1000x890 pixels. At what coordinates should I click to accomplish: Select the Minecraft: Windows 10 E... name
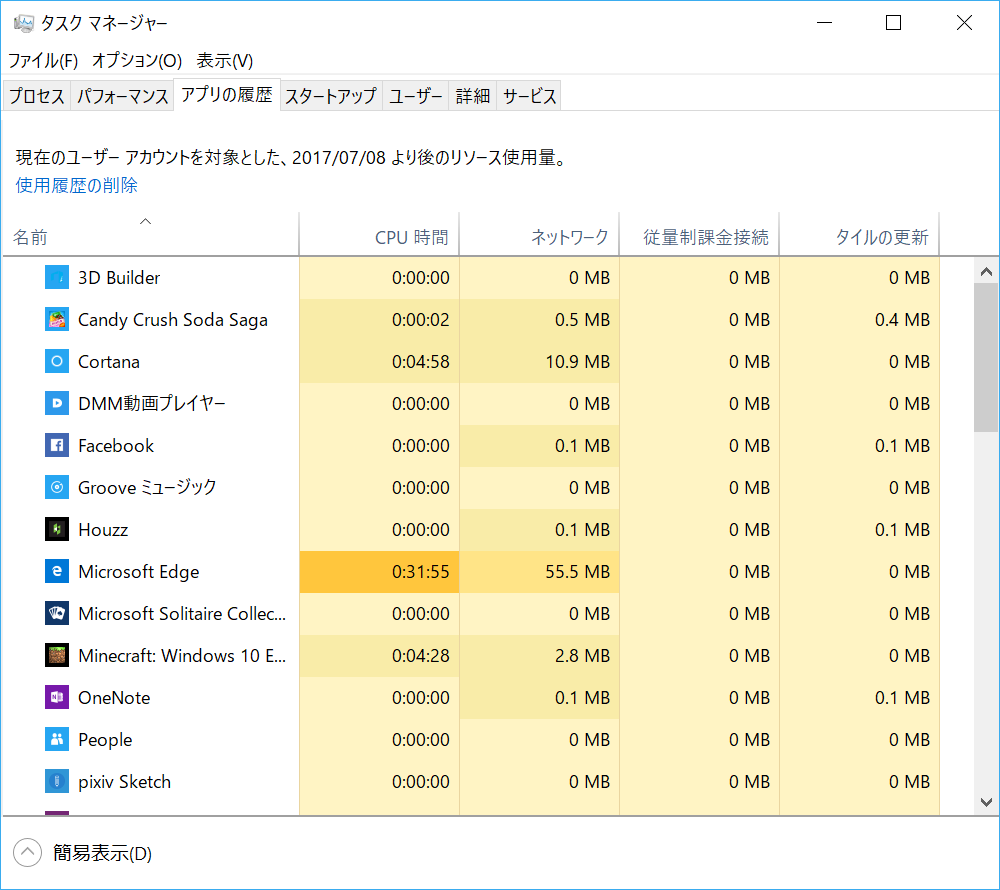182,655
